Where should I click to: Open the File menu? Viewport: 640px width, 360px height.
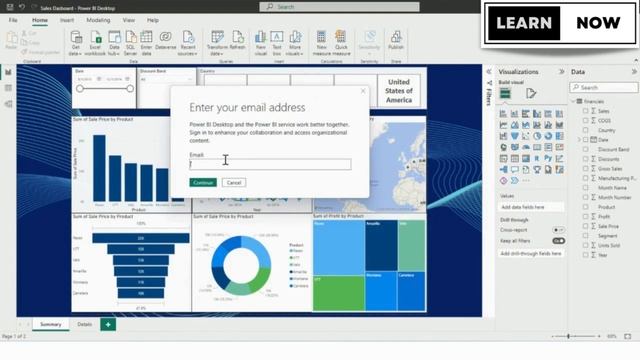point(13,20)
